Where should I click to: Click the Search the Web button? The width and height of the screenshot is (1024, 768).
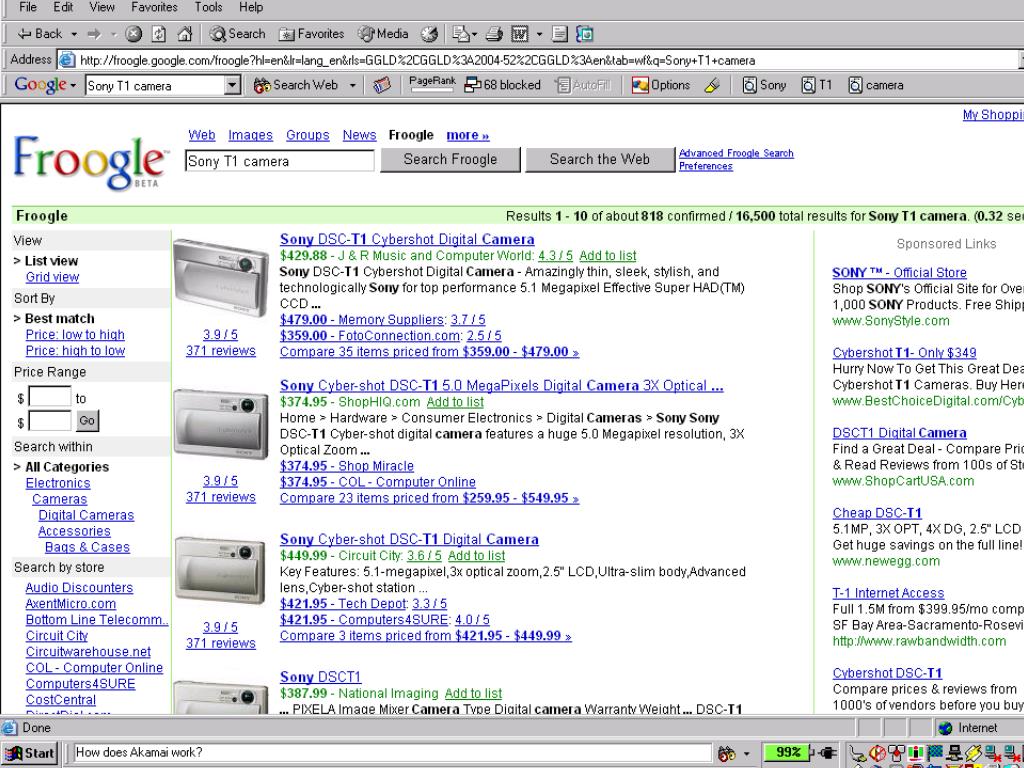(x=600, y=159)
